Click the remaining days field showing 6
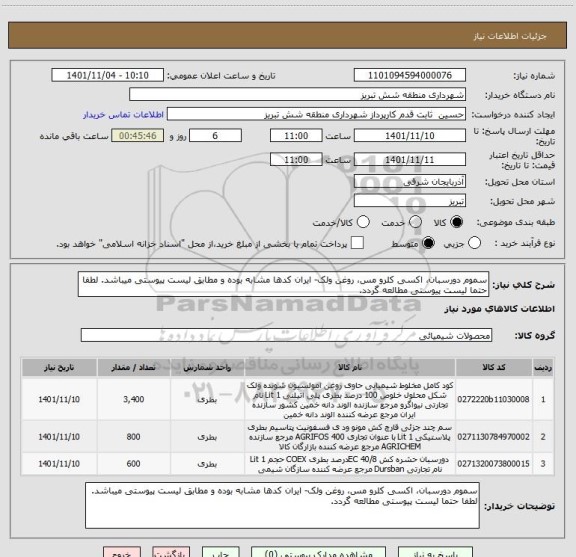The width and height of the screenshot is (576, 557). coord(215,136)
